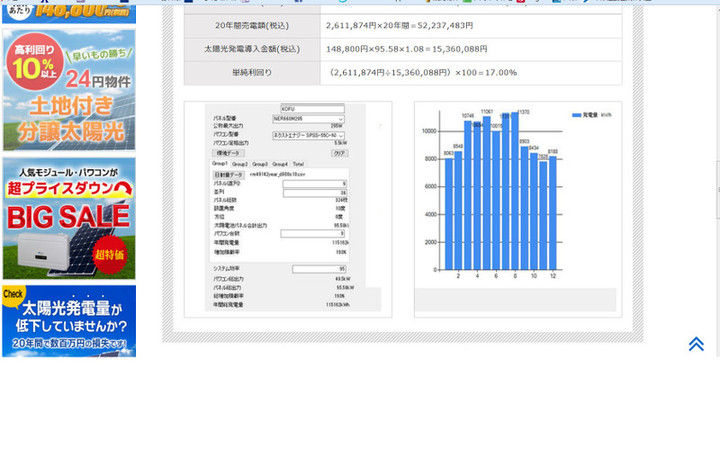Switch to the Group4 tab
The height and width of the screenshot is (449, 720).
(279, 164)
